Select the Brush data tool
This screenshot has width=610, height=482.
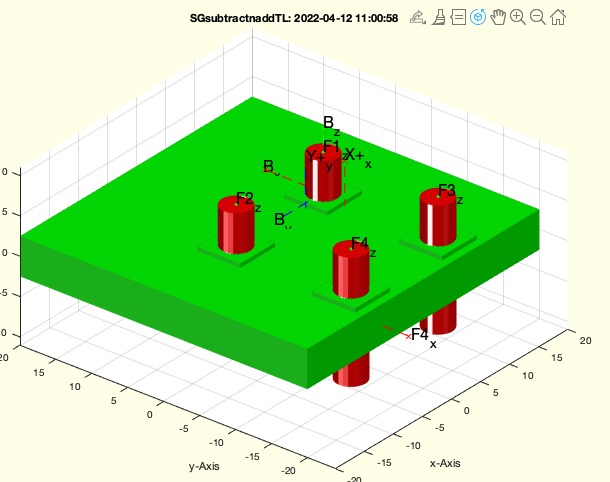[439, 17]
